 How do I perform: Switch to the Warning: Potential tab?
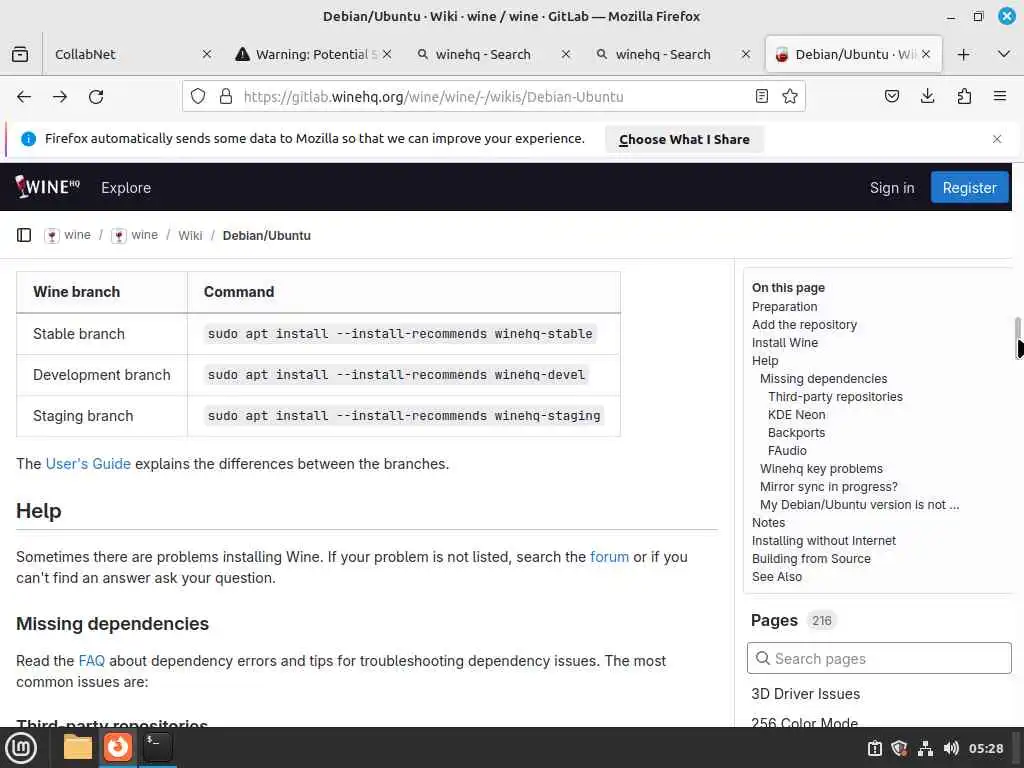[x=315, y=54]
